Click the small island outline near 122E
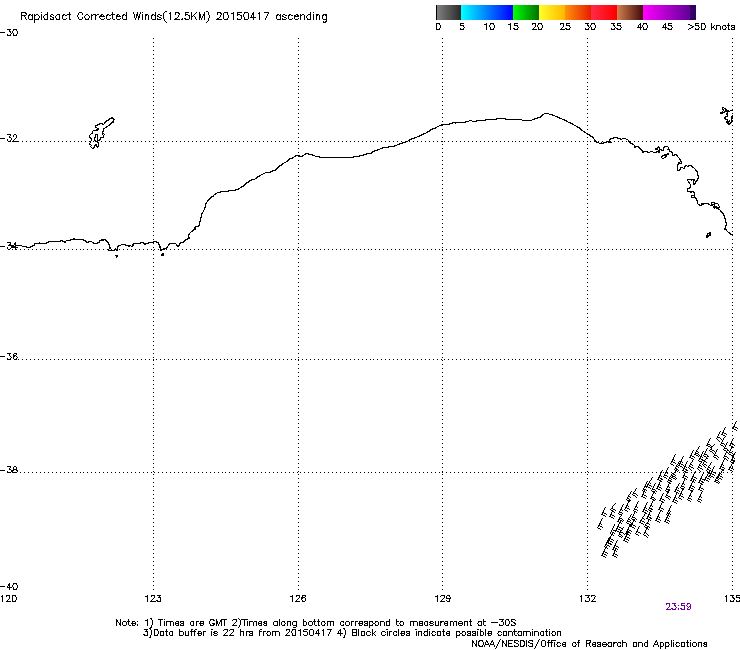Viewport: 740px width, 650px height. (101, 133)
